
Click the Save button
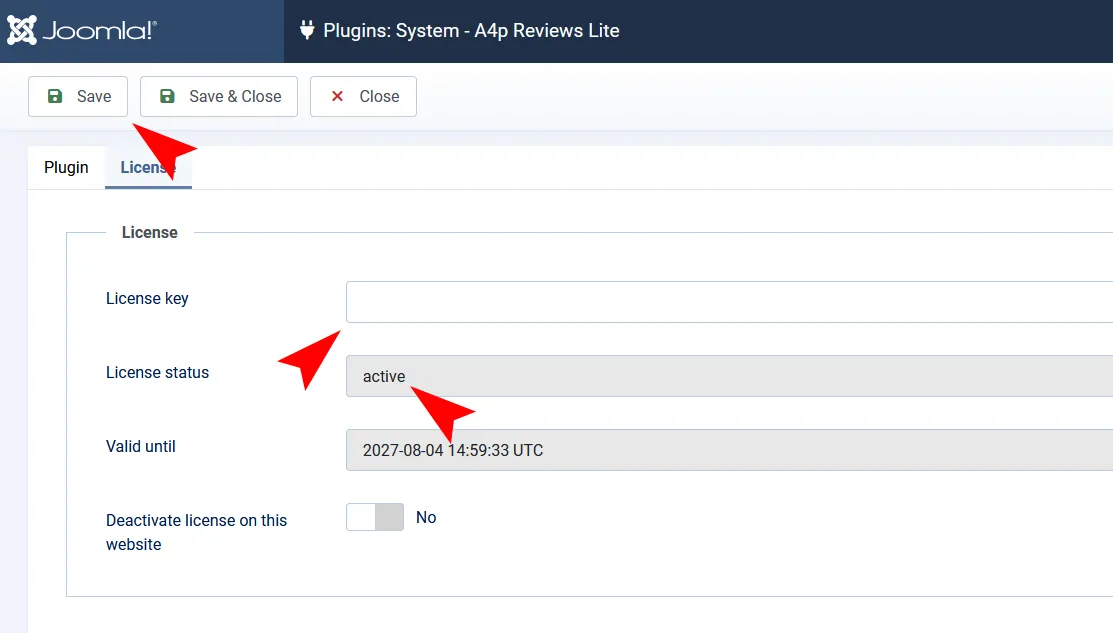tap(78, 97)
